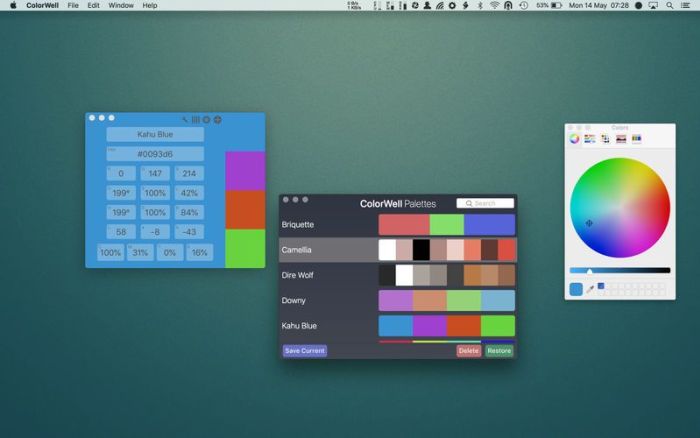Open the ColorWell app menu
This screenshot has height=438, width=700.
(x=42, y=5)
